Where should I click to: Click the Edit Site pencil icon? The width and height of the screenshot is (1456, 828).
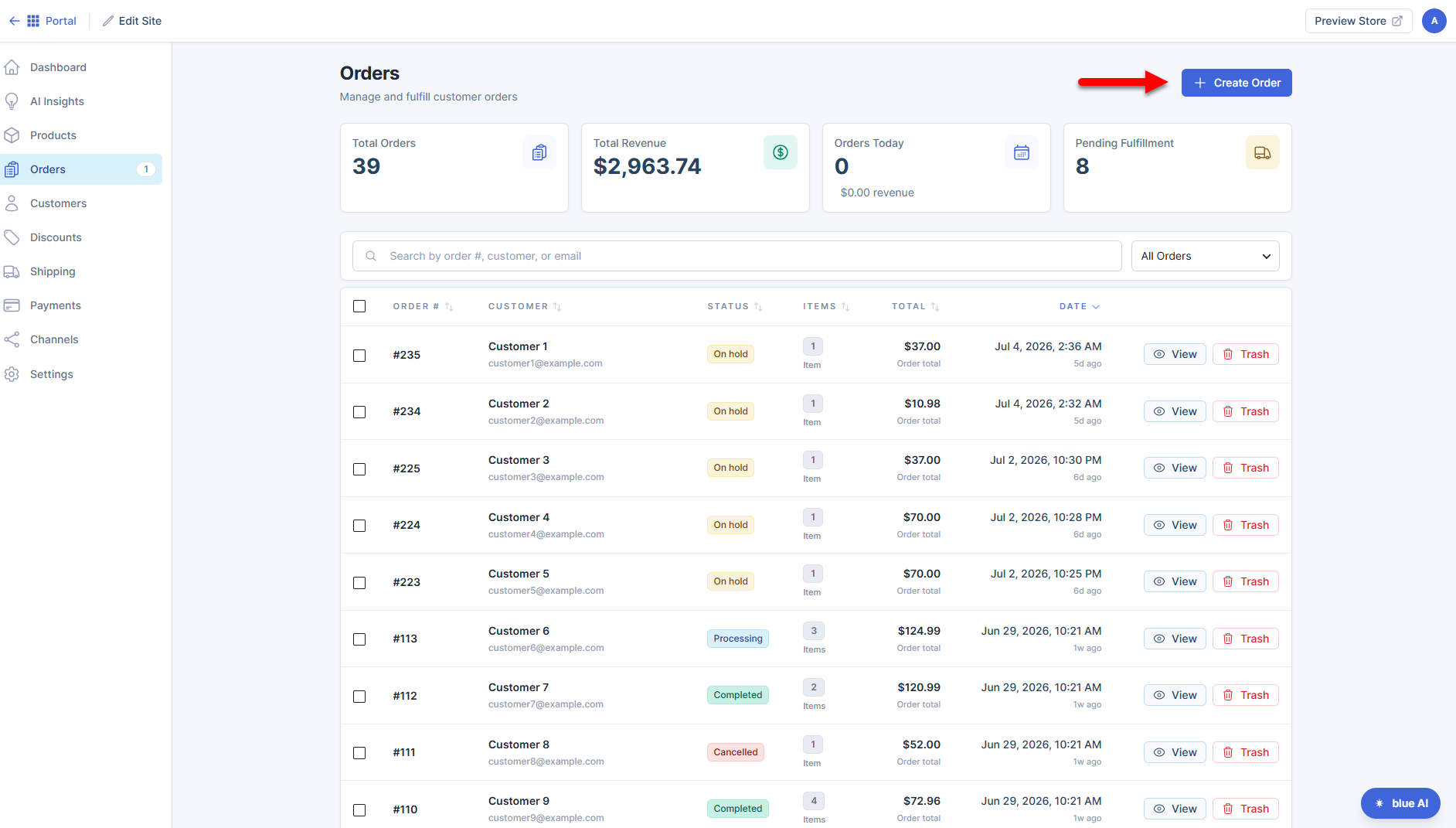(108, 21)
